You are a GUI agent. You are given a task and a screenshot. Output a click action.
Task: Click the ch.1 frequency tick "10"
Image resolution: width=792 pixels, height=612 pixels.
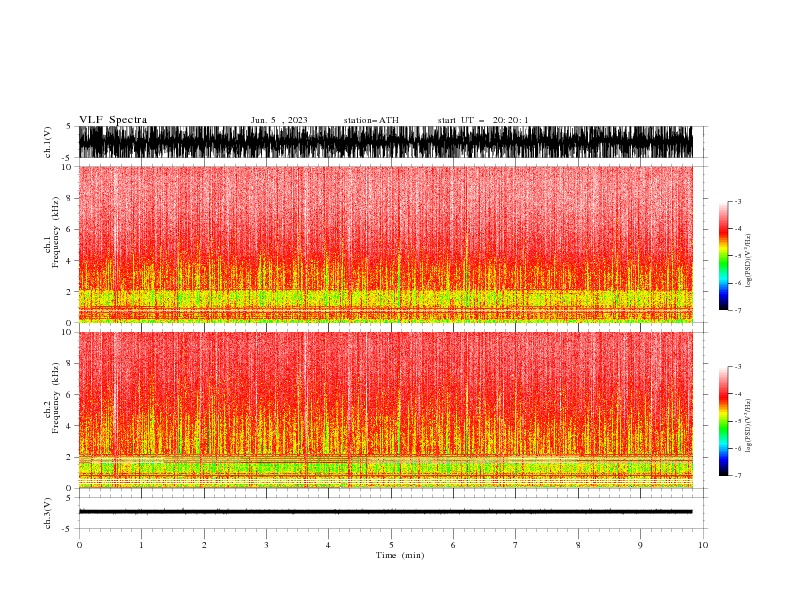click(67, 167)
